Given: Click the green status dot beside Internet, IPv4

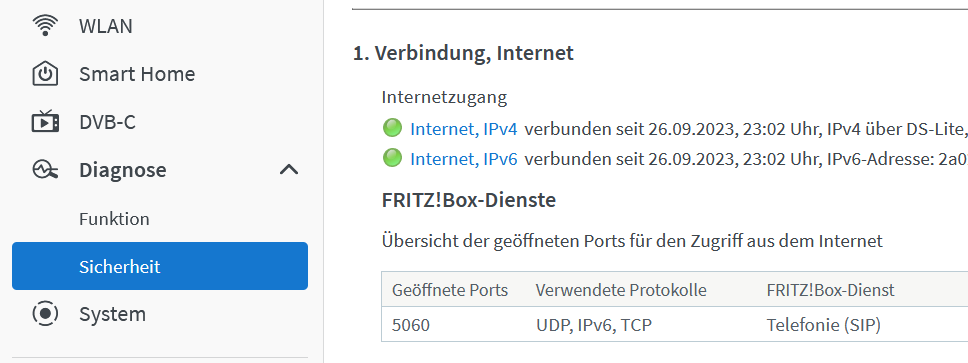Looking at the screenshot, I should click(x=392, y=128).
